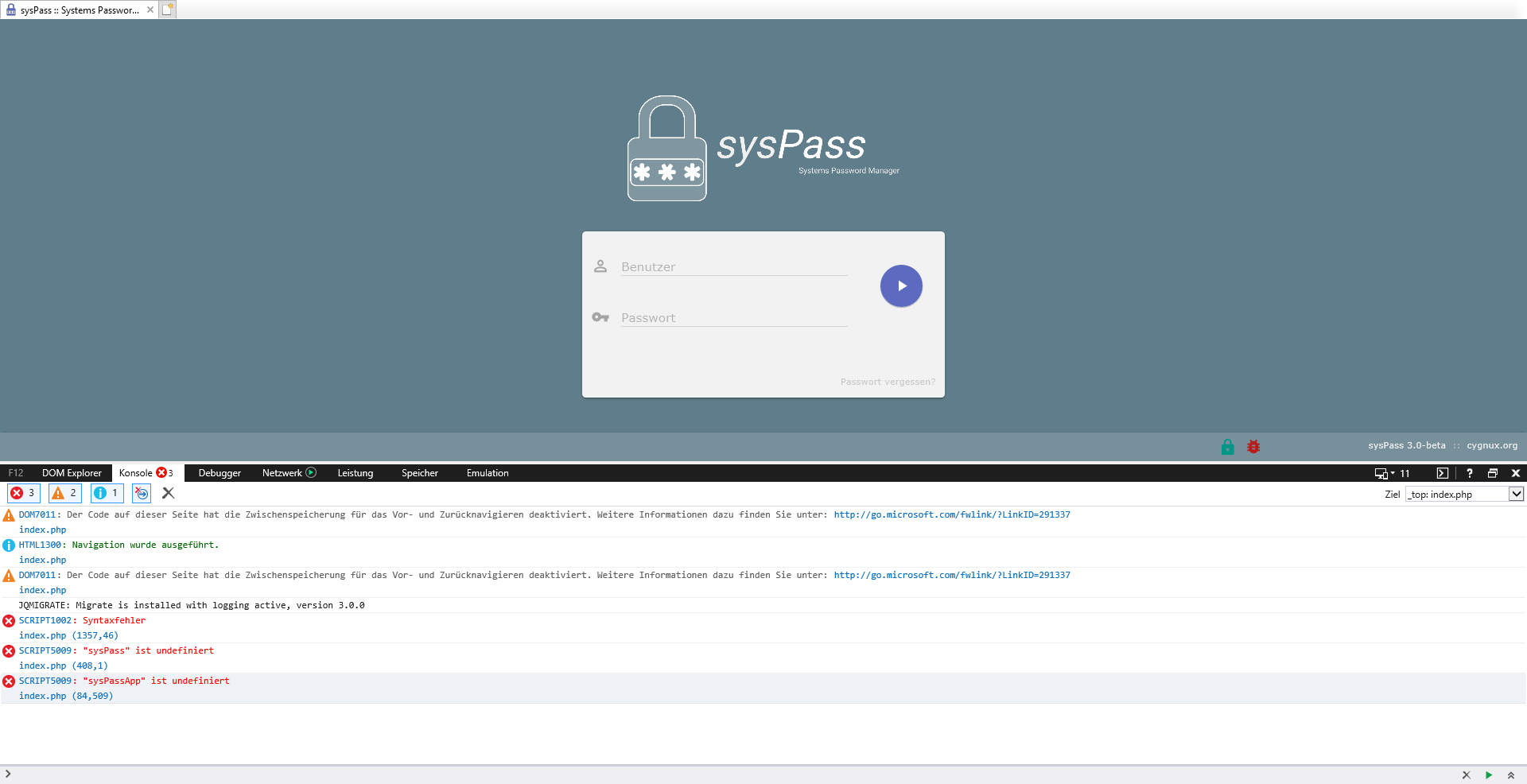Open the document mode dropdown showing 11
This screenshot has height=784, width=1527.
pyautogui.click(x=1392, y=473)
